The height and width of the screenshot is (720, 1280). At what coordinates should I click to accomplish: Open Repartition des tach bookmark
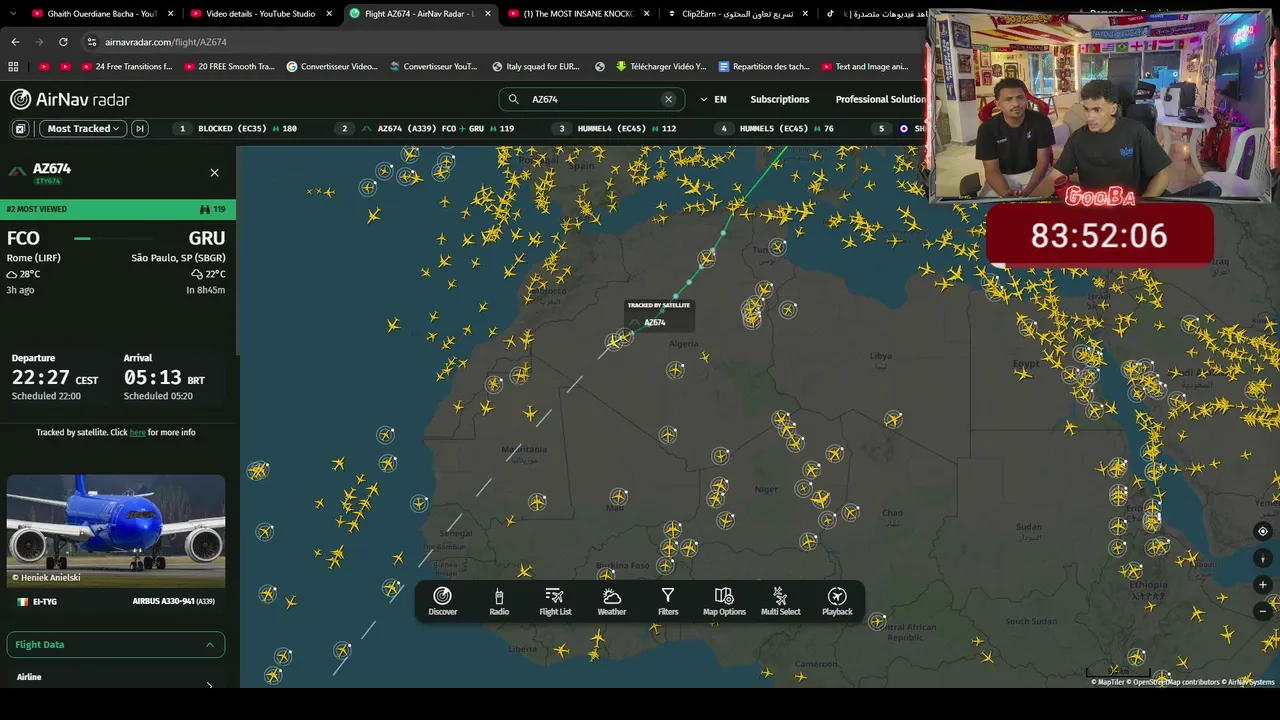[x=764, y=67]
